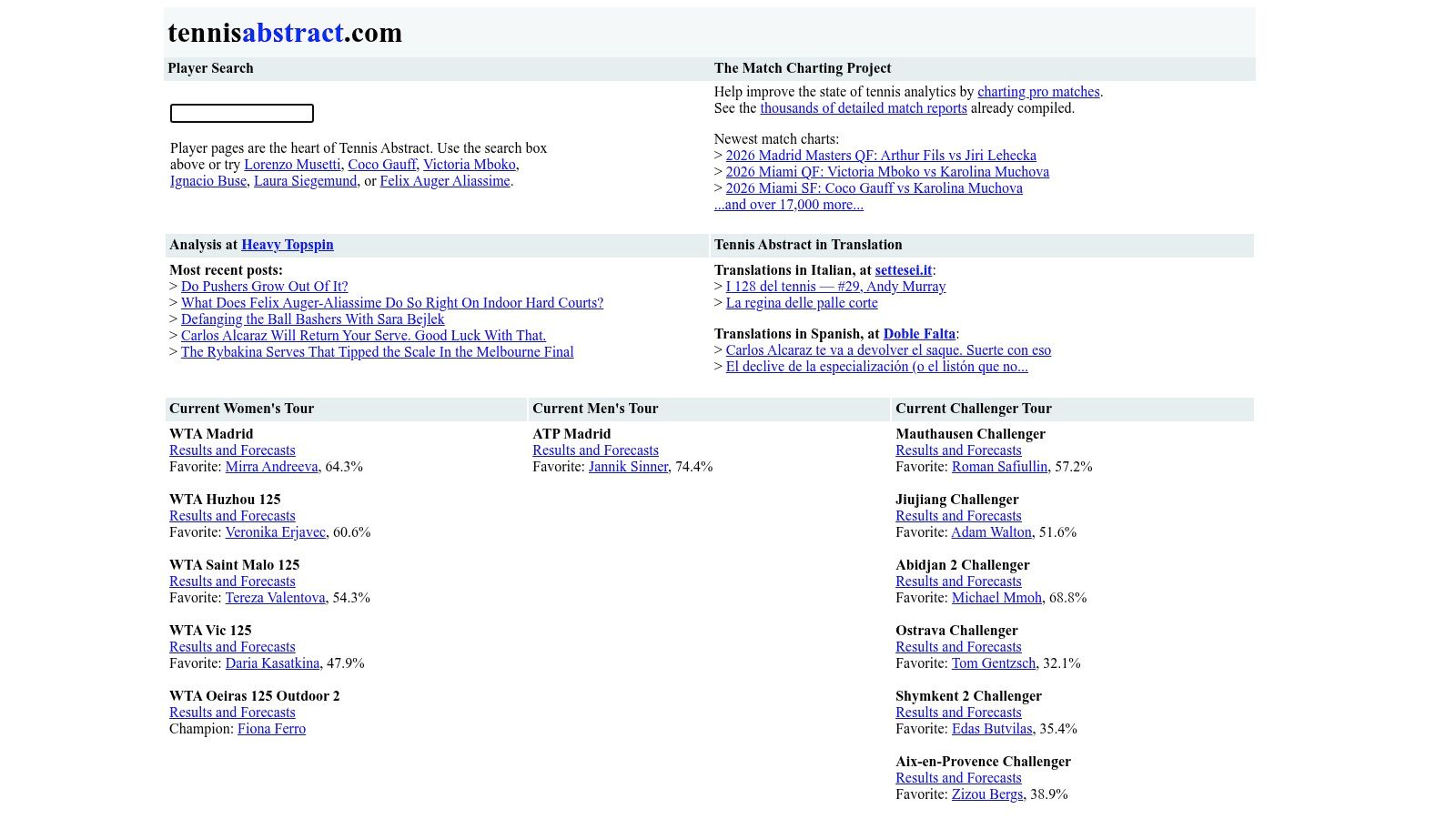This screenshot has height=819, width=1456.
Task: Go to Michael Mmoh's player page
Action: click(996, 598)
